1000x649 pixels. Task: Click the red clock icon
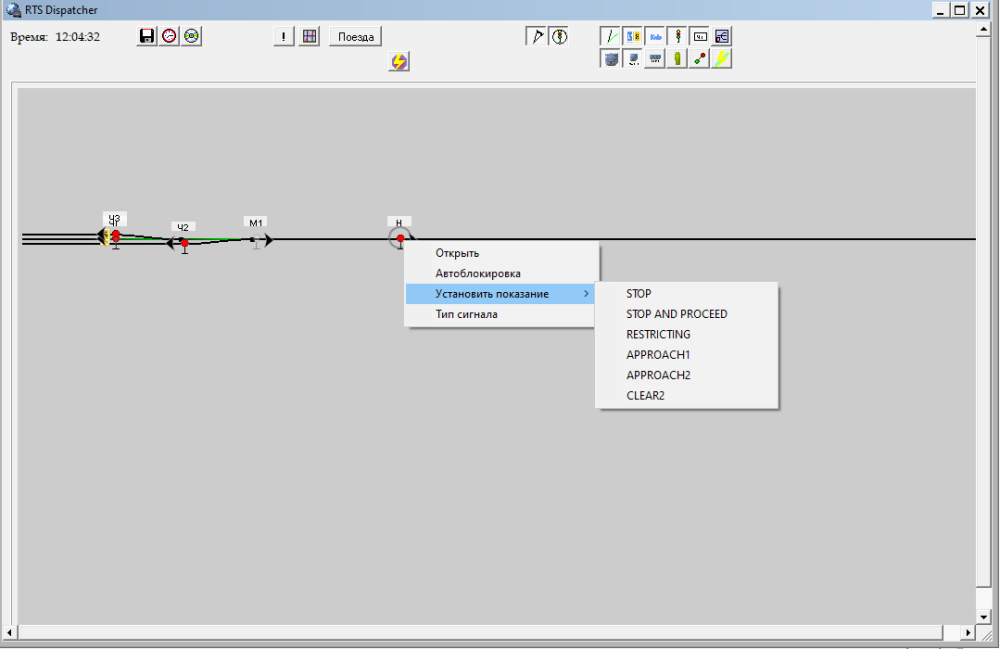(169, 36)
